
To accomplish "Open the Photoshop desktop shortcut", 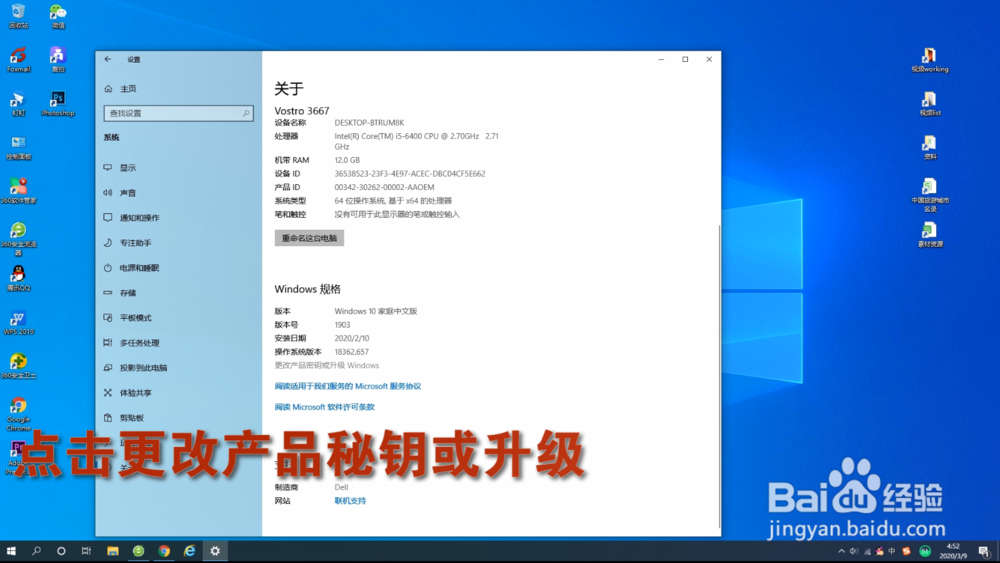I will coord(58,103).
